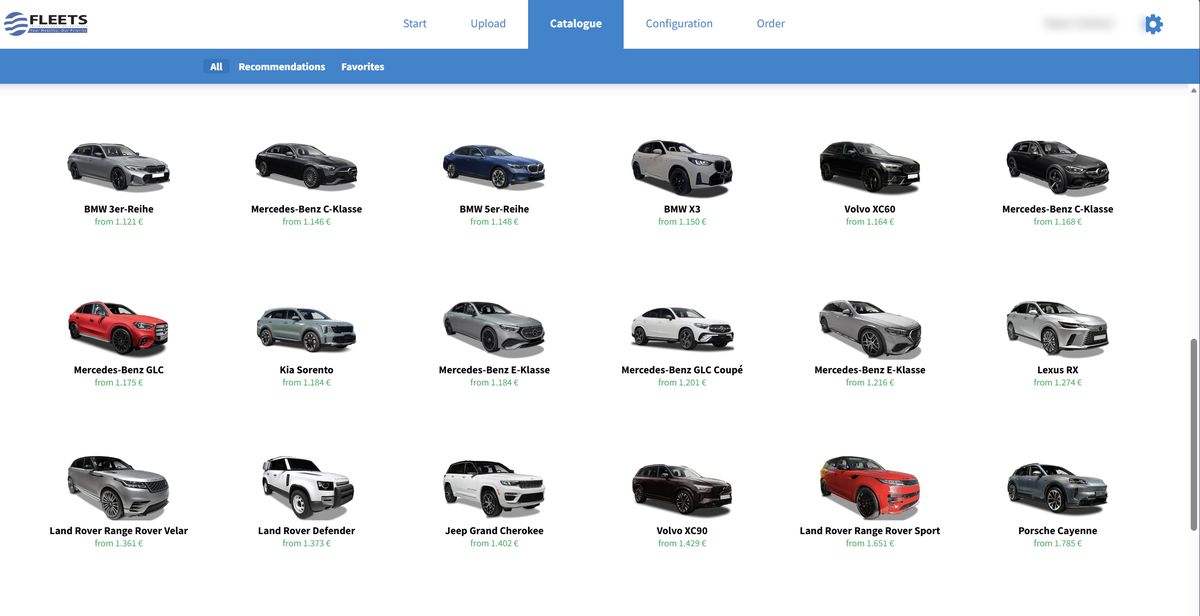Open Kia Sorento car image

306,328
